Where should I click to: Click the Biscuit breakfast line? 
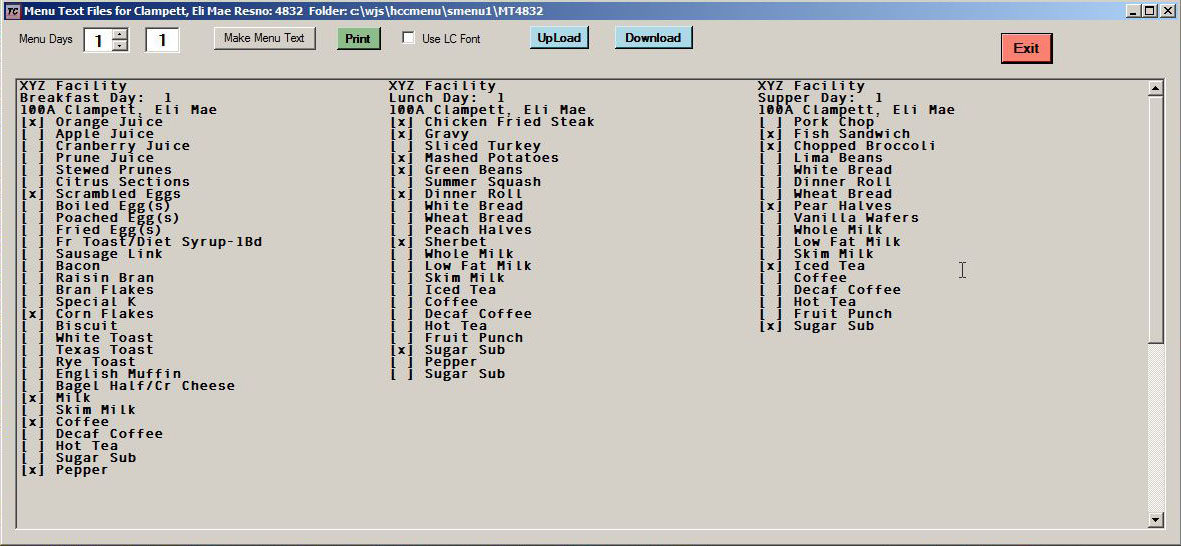(x=69, y=326)
